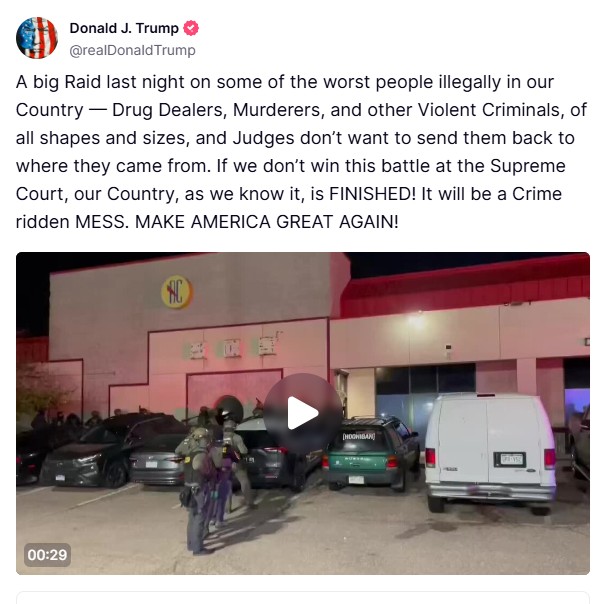This screenshot has height=604, width=603.
Task: Click the white van's license plate
Action: pyautogui.click(x=510, y=459)
